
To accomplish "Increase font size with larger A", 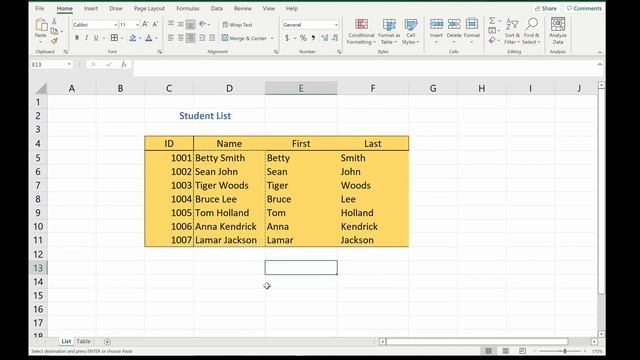I will [x=145, y=25].
